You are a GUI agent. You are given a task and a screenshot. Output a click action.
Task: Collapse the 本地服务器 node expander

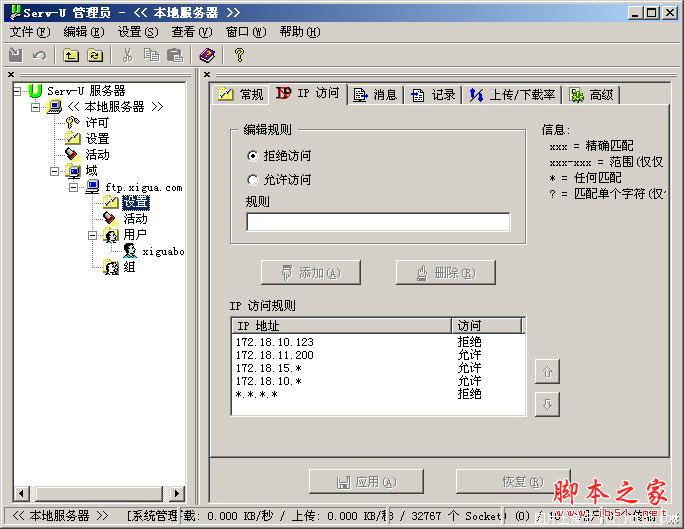pyautogui.click(x=36, y=107)
